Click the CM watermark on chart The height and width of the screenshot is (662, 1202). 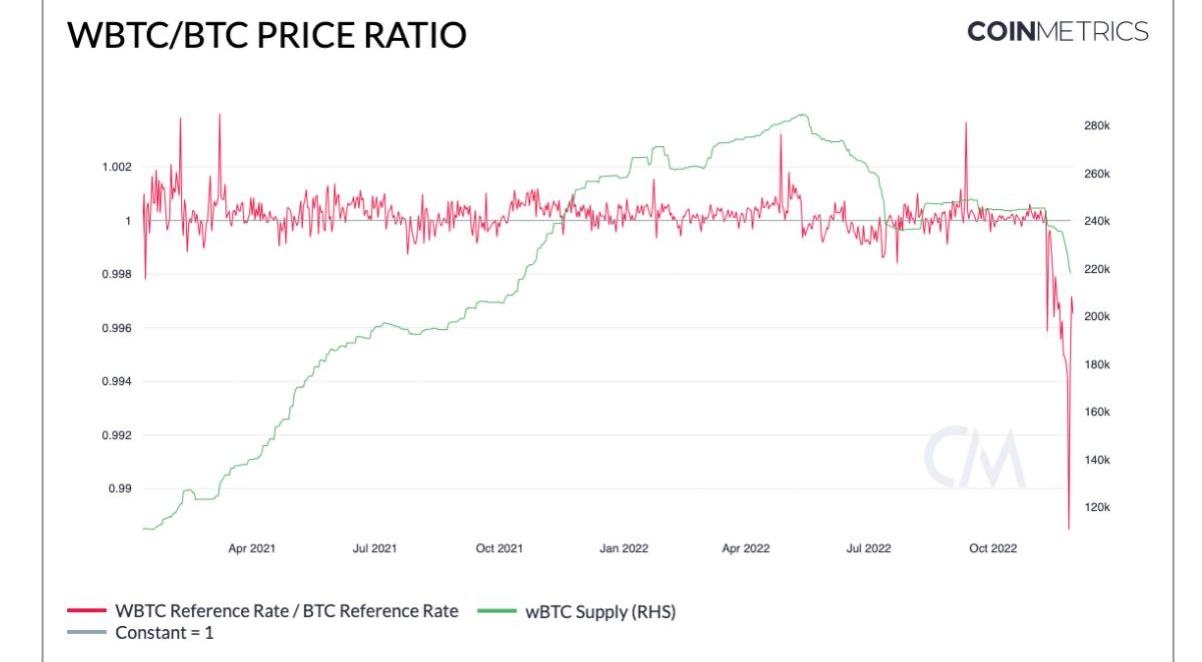[x=974, y=459]
